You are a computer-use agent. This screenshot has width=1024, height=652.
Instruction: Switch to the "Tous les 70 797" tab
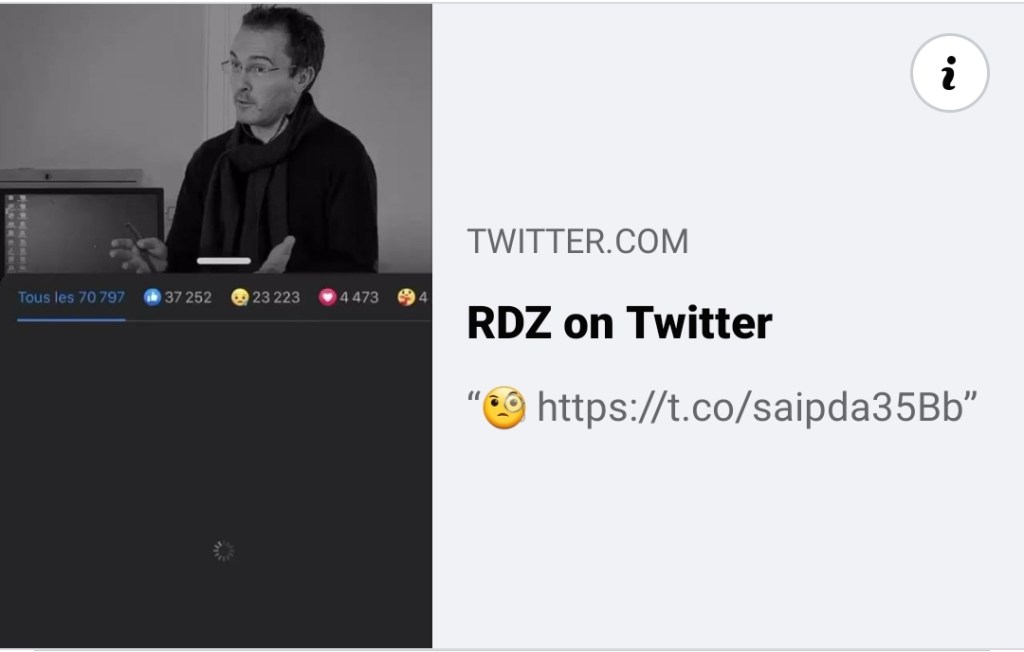coord(71,297)
